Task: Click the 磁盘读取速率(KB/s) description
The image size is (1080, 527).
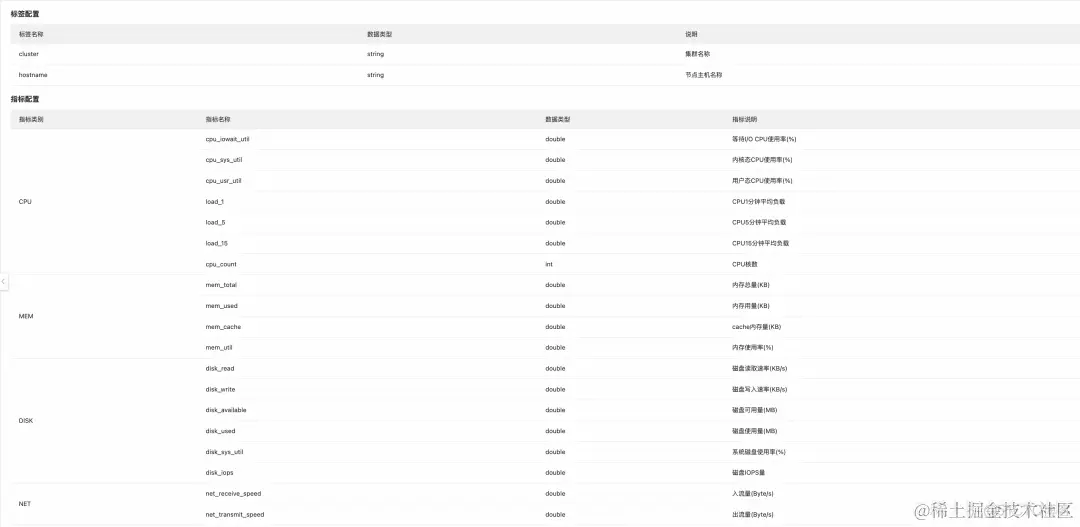Action: (762, 369)
